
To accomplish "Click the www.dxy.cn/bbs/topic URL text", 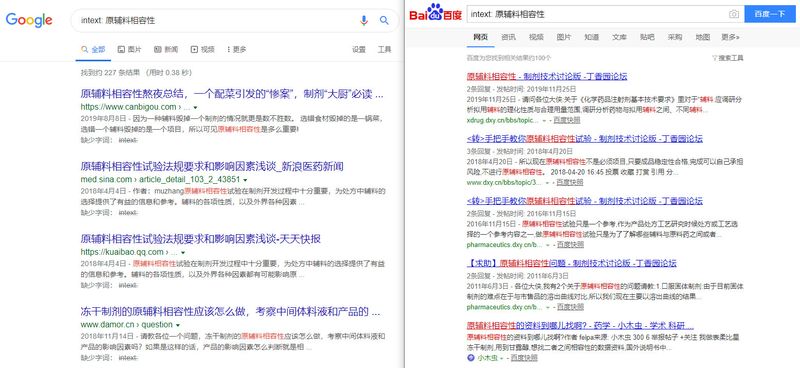I will coord(504,182).
